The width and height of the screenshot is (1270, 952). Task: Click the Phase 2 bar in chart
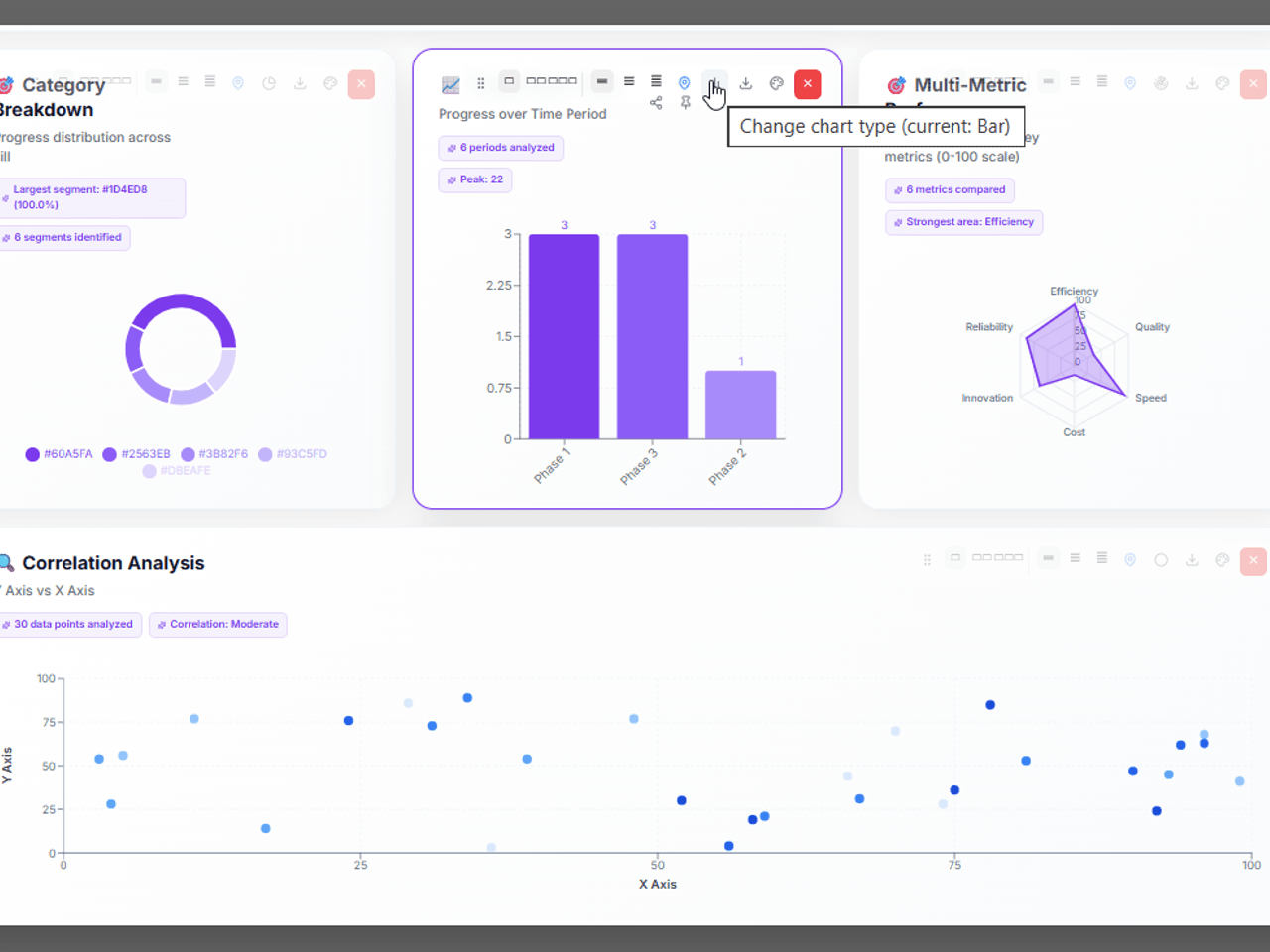[x=740, y=405]
